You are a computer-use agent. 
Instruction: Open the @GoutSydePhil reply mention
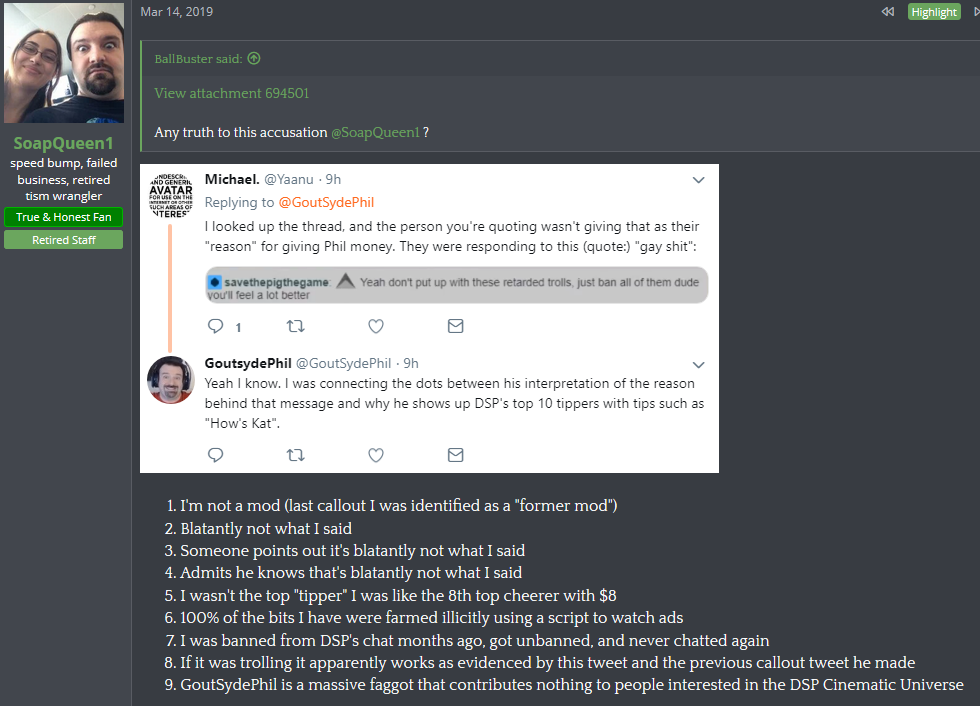(x=326, y=202)
